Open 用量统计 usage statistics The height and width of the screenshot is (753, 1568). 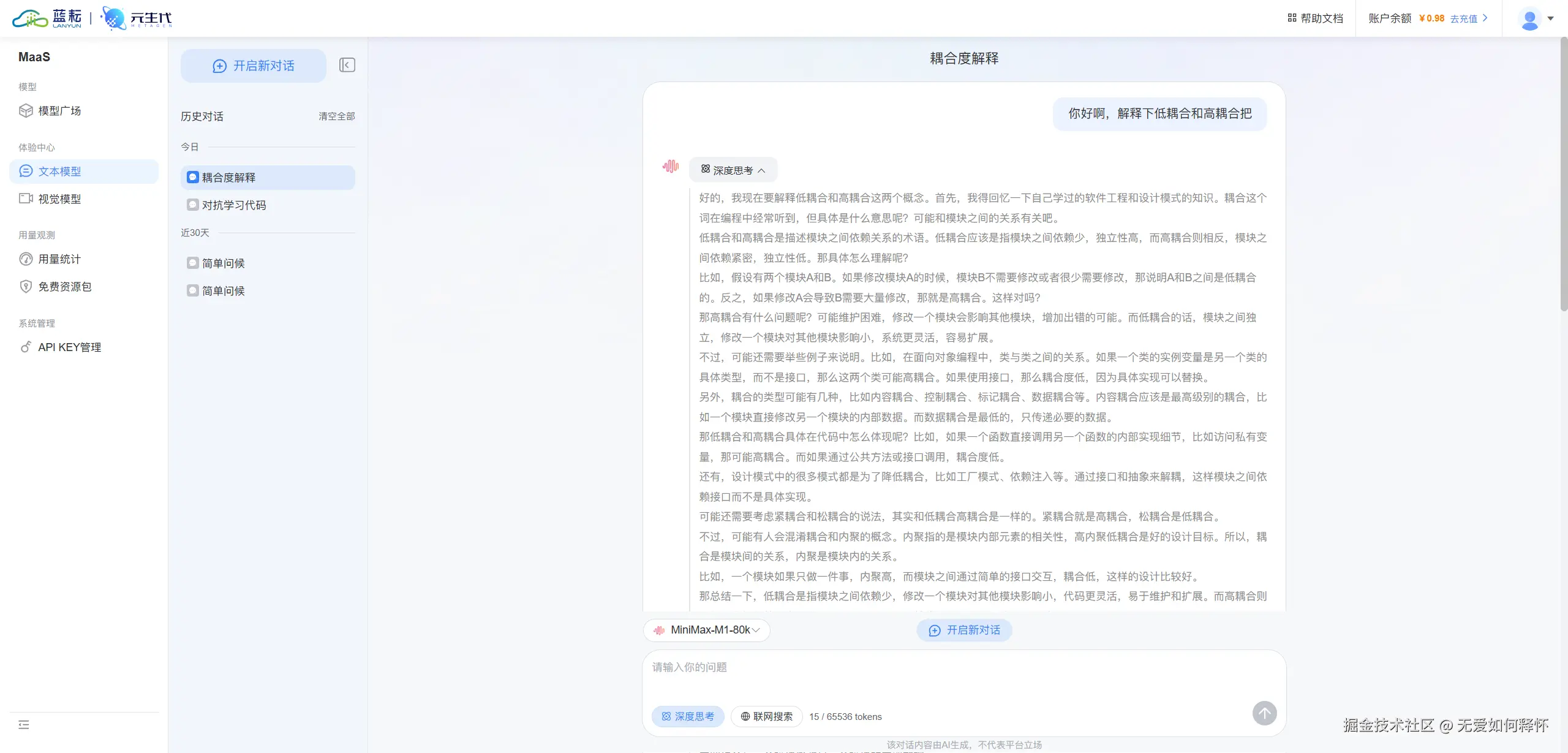coord(59,259)
